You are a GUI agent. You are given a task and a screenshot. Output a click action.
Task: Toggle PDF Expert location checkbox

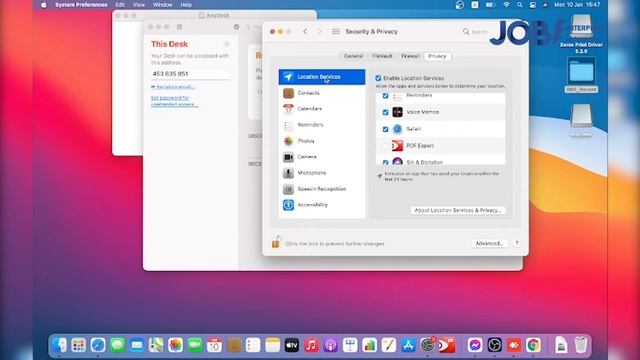click(x=385, y=146)
